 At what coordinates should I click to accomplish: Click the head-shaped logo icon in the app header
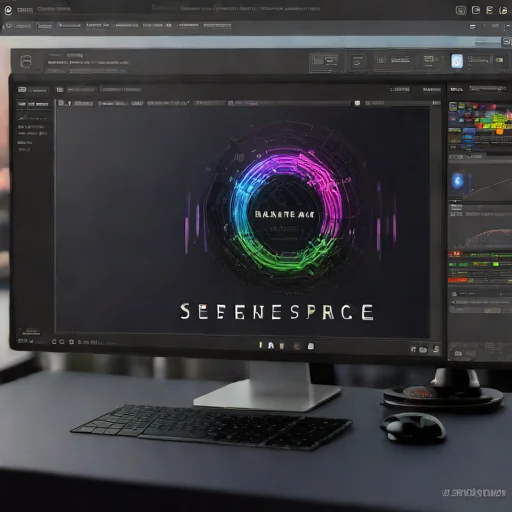tap(26, 62)
